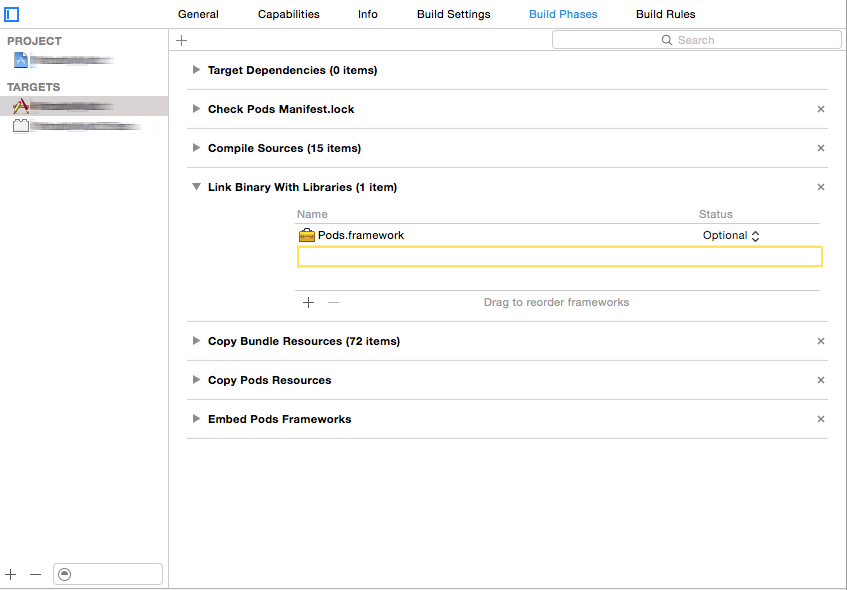Open the Optional status dropdown
The width and height of the screenshot is (847, 590).
point(731,235)
